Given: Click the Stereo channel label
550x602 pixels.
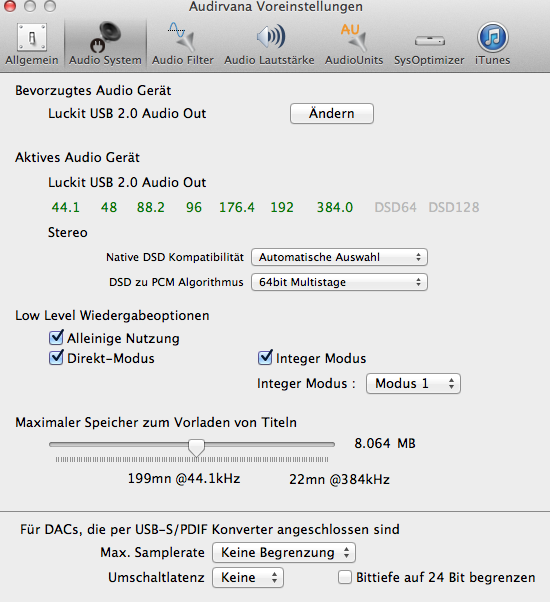Looking at the screenshot, I should (68, 232).
